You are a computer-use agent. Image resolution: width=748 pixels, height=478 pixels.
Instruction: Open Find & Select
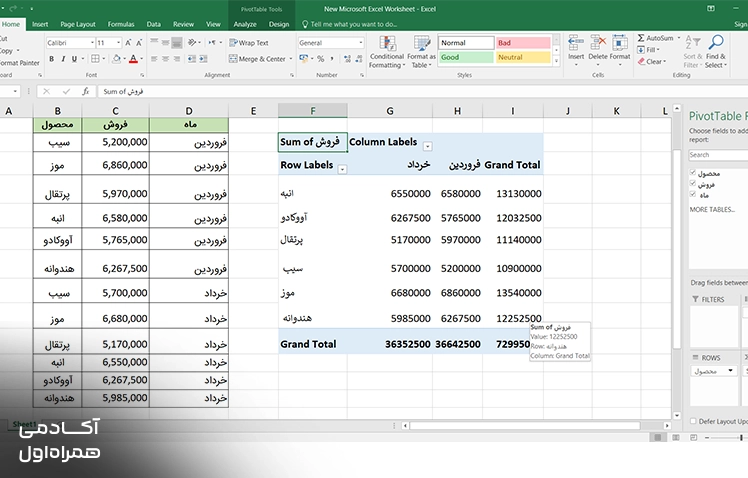[716, 52]
